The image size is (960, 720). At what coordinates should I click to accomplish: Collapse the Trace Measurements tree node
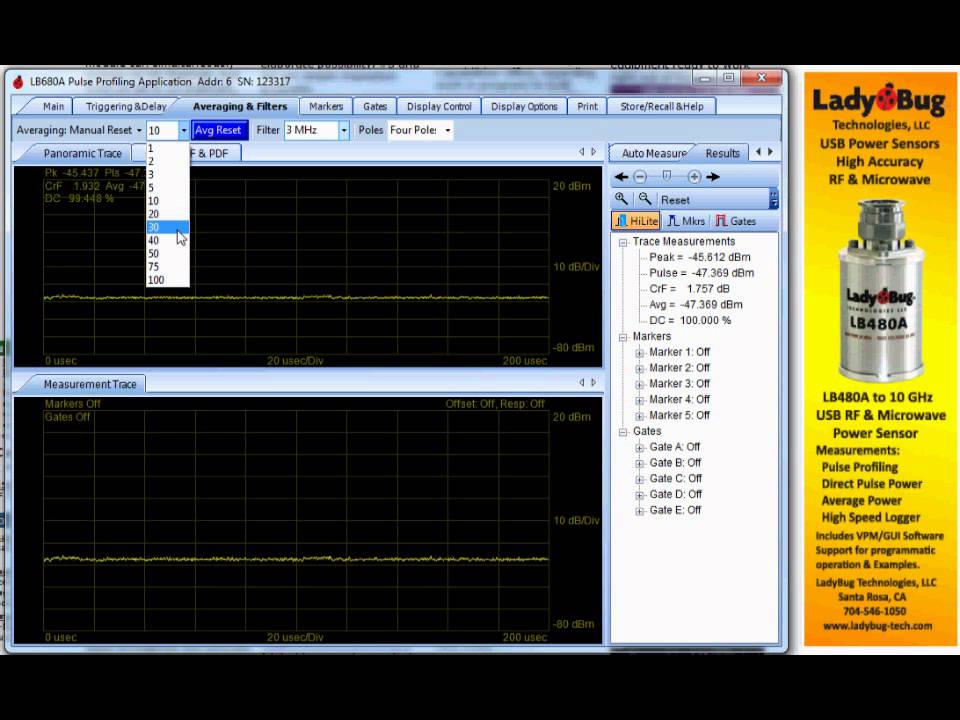pos(623,242)
